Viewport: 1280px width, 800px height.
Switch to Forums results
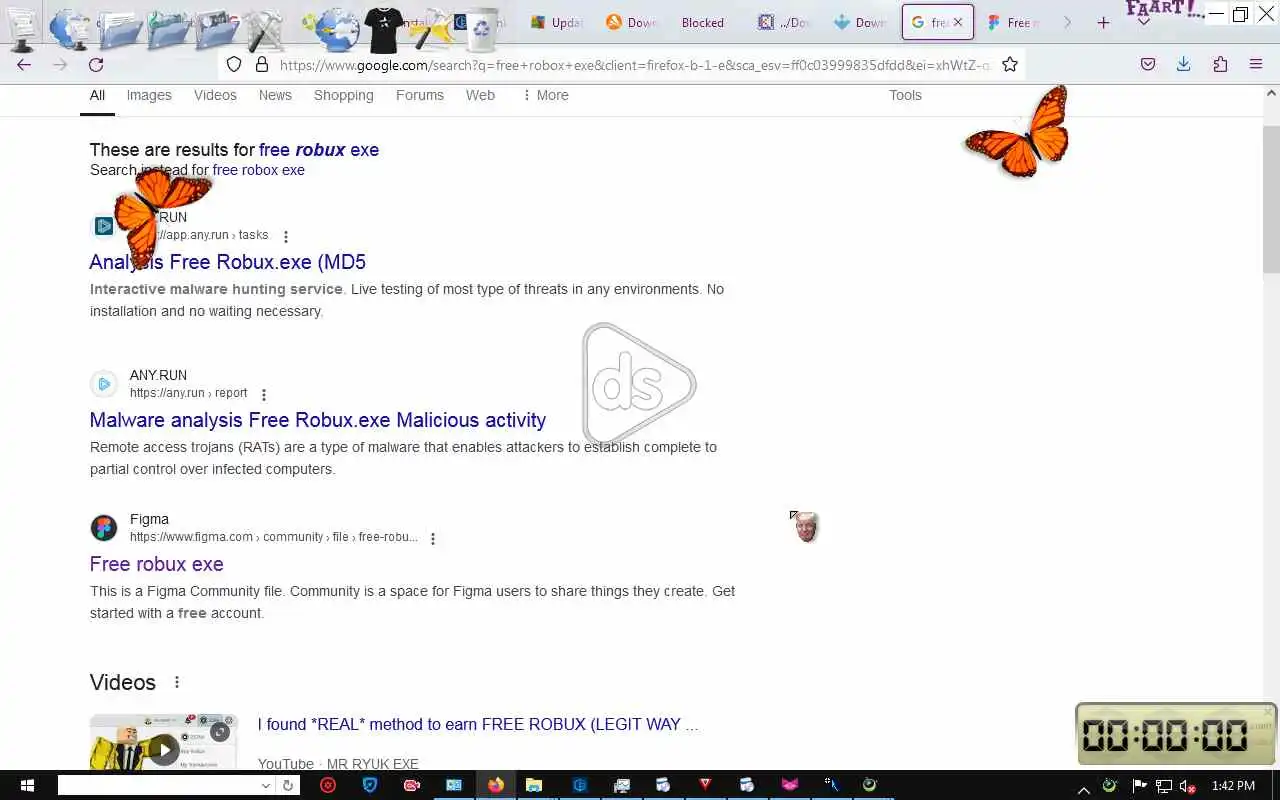click(x=420, y=95)
